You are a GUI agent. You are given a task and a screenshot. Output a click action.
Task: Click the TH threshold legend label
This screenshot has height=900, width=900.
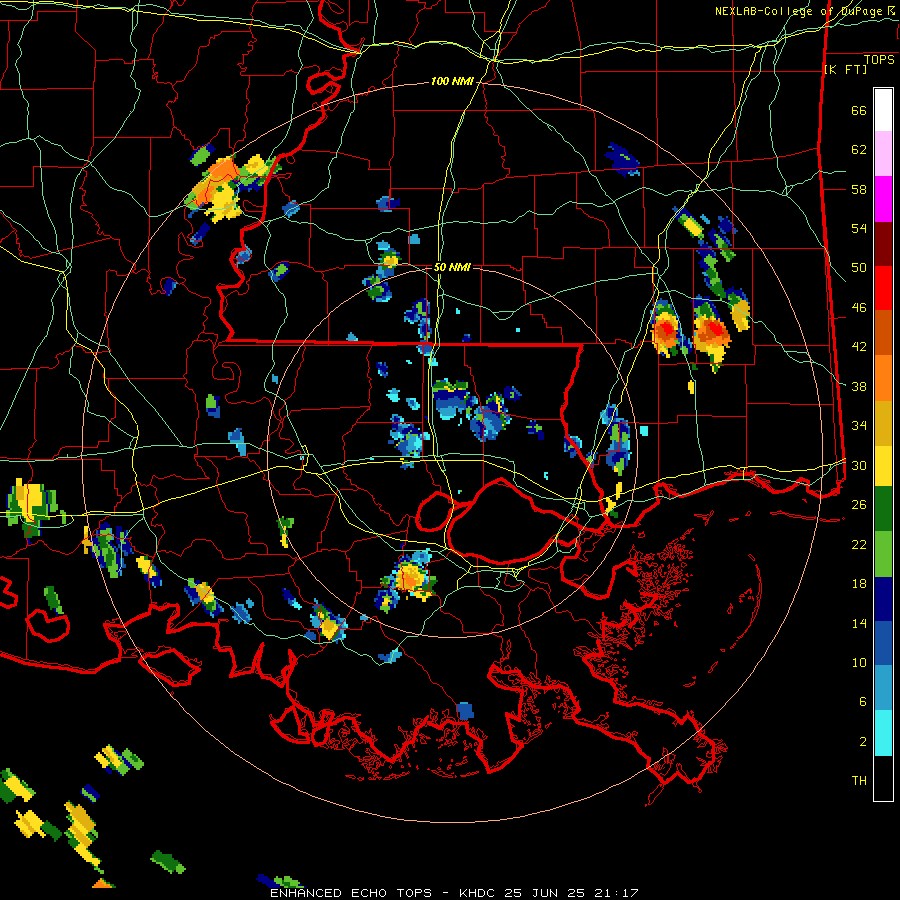(859, 781)
